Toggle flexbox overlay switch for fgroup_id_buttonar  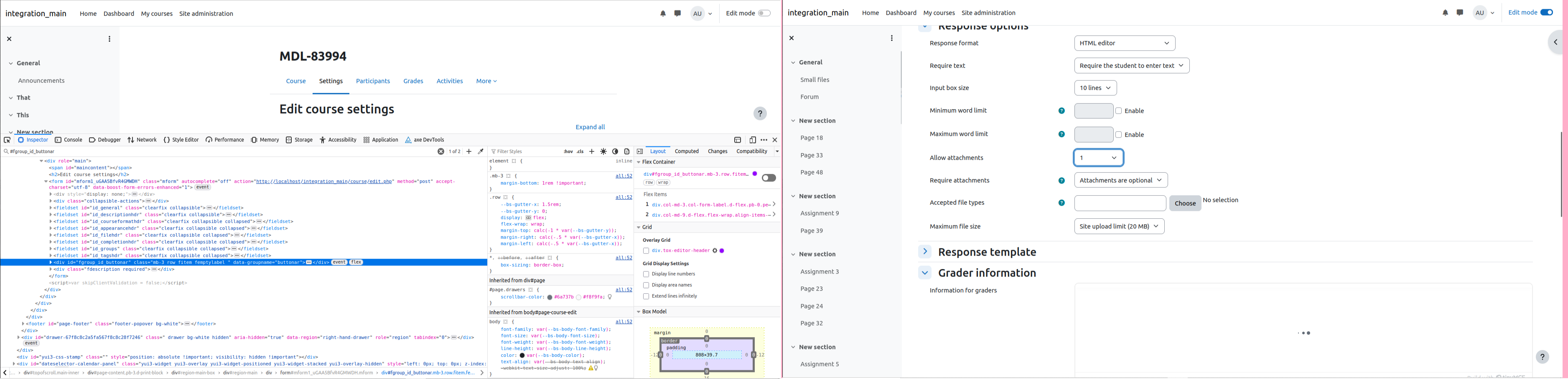click(769, 178)
